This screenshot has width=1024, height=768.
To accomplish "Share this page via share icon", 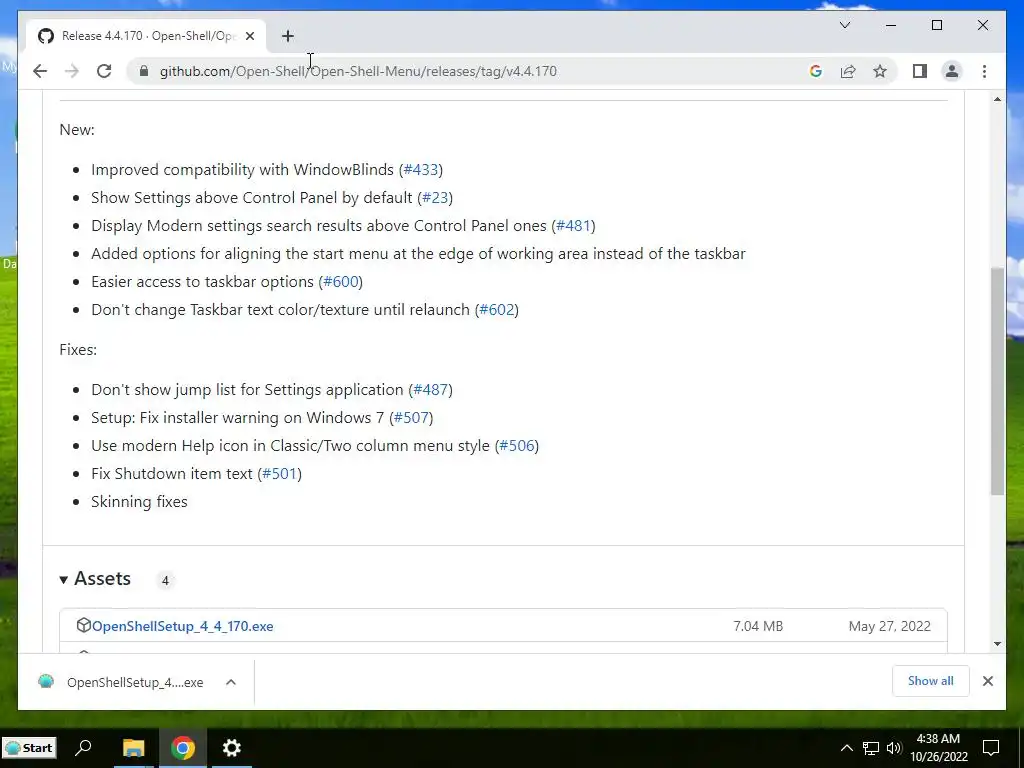I will click(848, 71).
